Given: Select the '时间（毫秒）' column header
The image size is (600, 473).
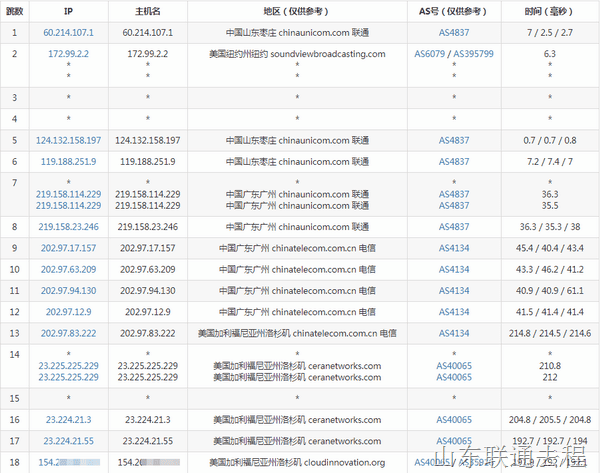Looking at the screenshot, I should [550, 11].
